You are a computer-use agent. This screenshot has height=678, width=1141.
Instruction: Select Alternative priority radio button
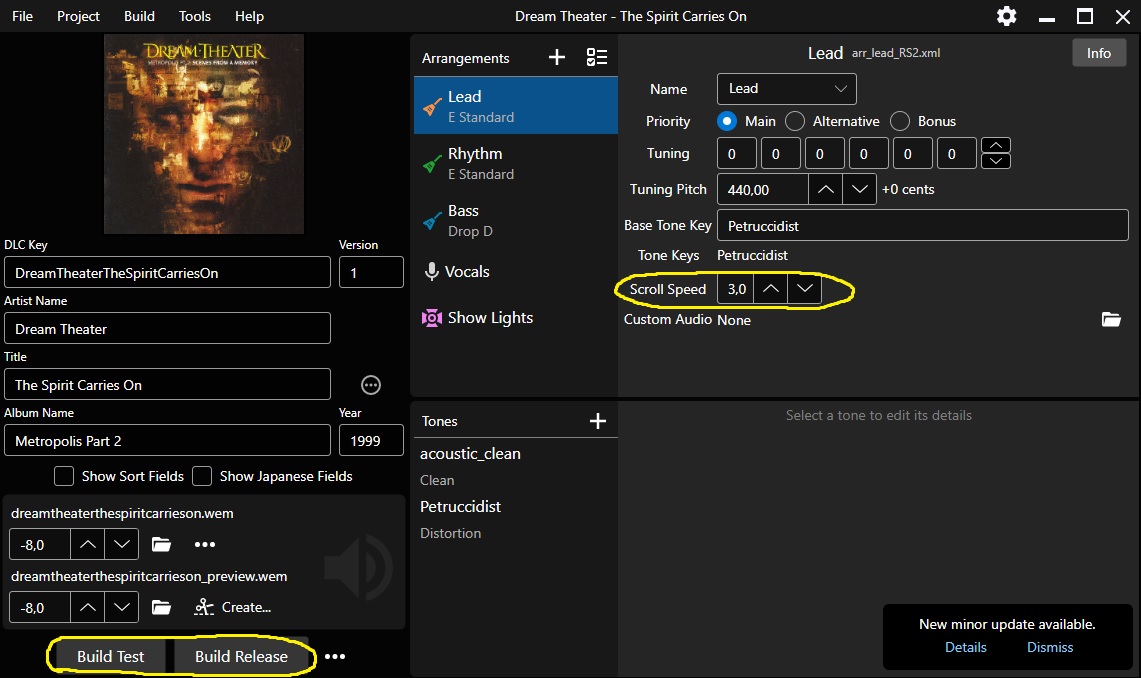[795, 121]
